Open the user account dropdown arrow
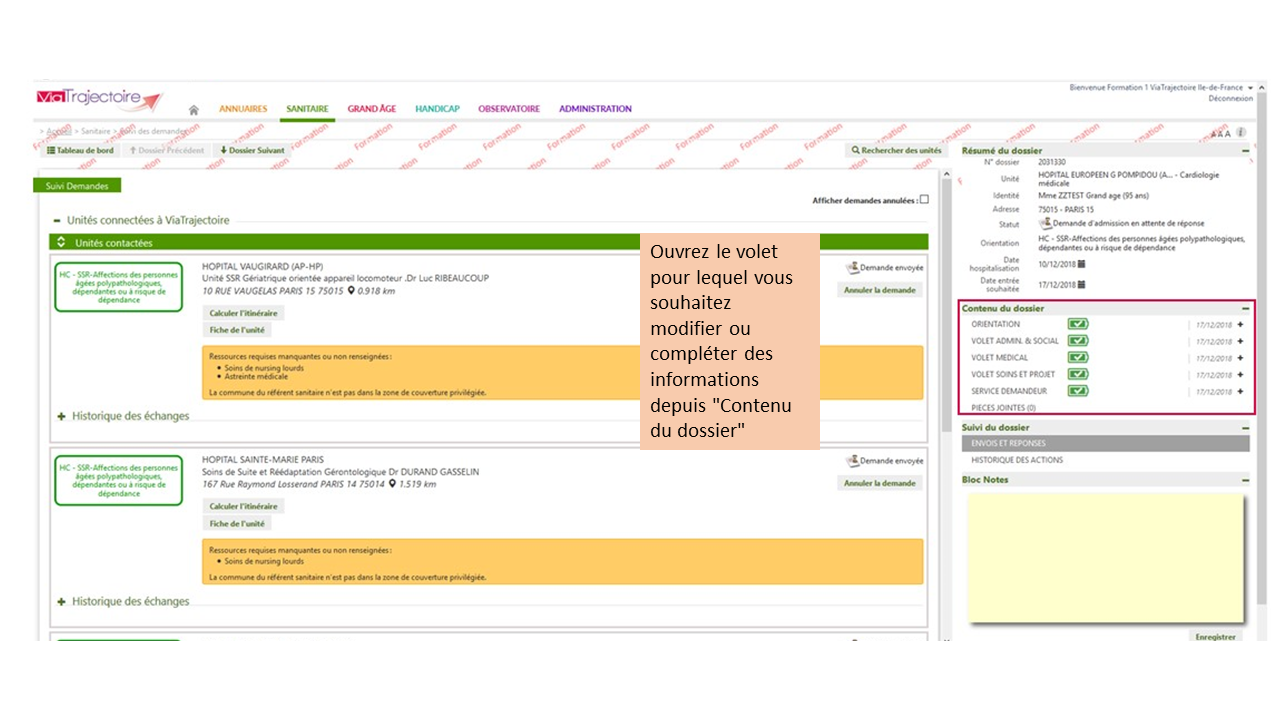The width and height of the screenshot is (1280, 720). 1249,88
